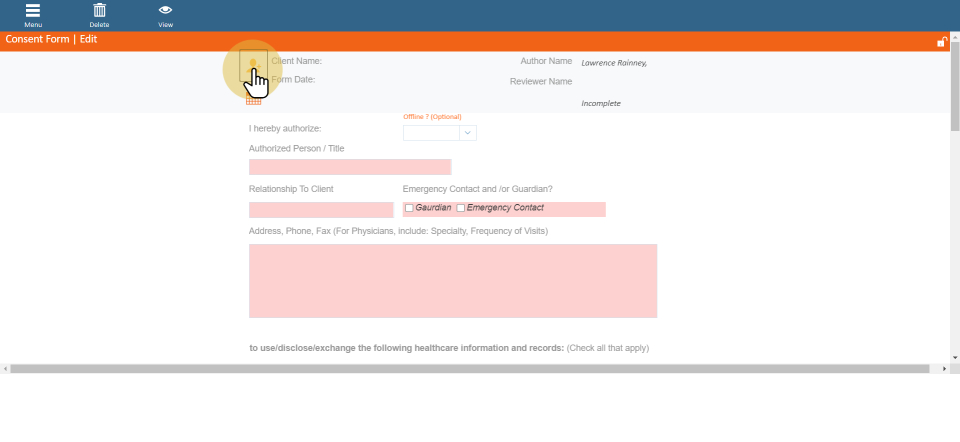Click the Offline dropdown text box
Image resolution: width=960 pixels, height=442 pixels.
(x=431, y=132)
